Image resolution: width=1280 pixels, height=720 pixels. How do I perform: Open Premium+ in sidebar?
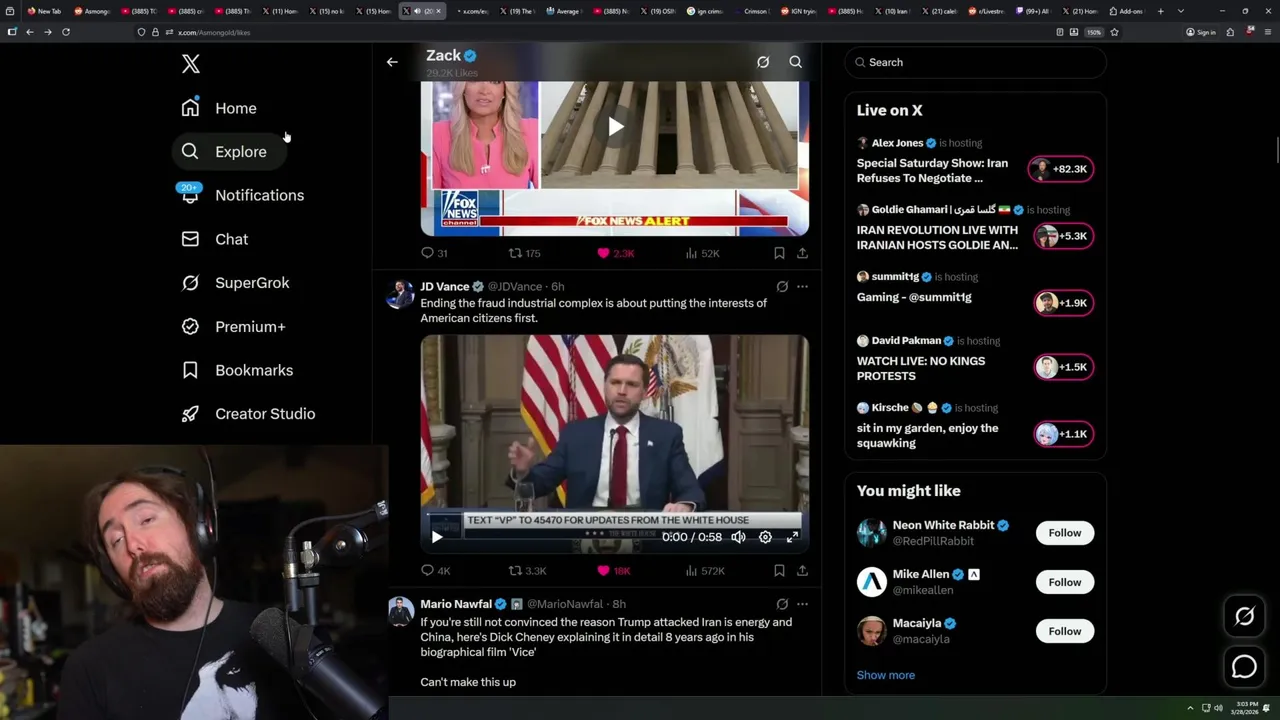[x=233, y=327]
